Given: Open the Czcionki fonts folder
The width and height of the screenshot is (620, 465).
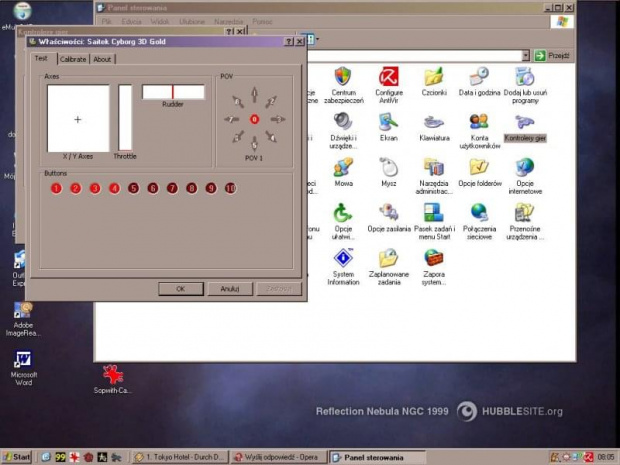Looking at the screenshot, I should 434,78.
